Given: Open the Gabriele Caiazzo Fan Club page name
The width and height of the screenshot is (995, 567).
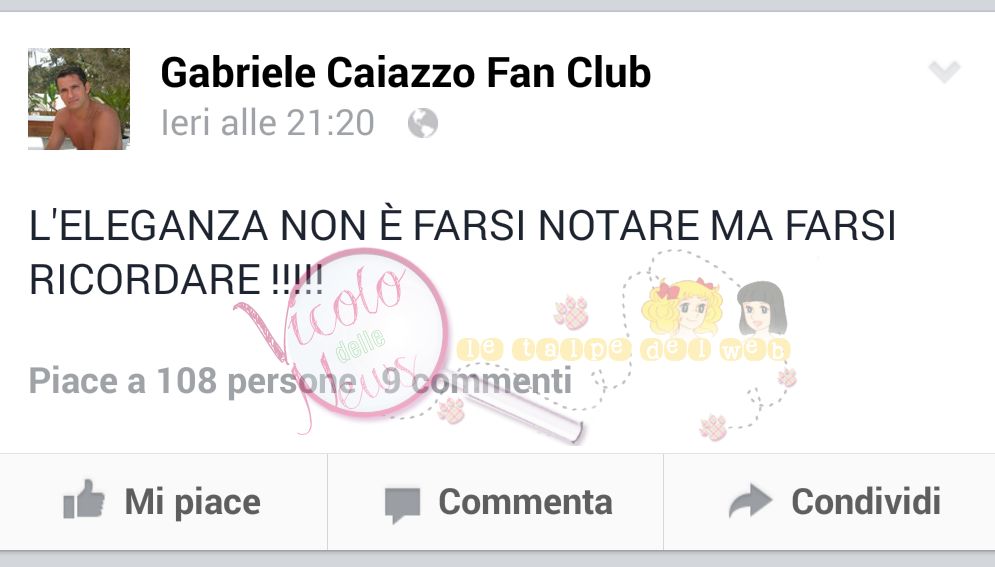Looking at the screenshot, I should (x=405, y=72).
